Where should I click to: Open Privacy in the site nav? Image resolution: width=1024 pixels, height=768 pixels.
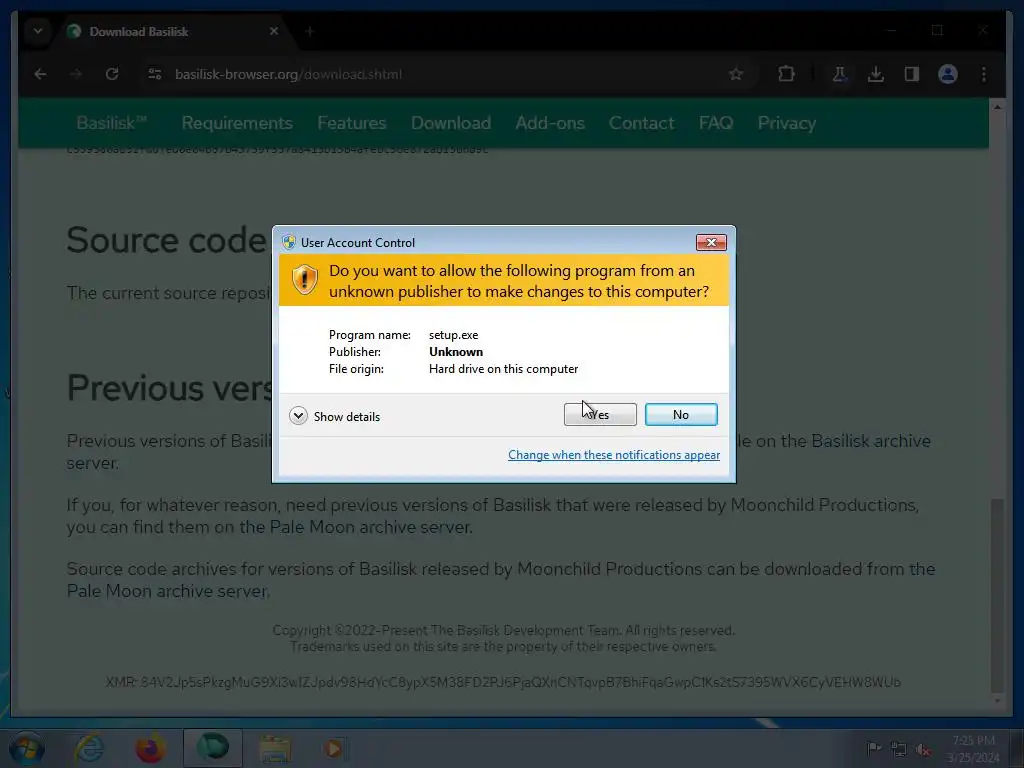point(786,123)
